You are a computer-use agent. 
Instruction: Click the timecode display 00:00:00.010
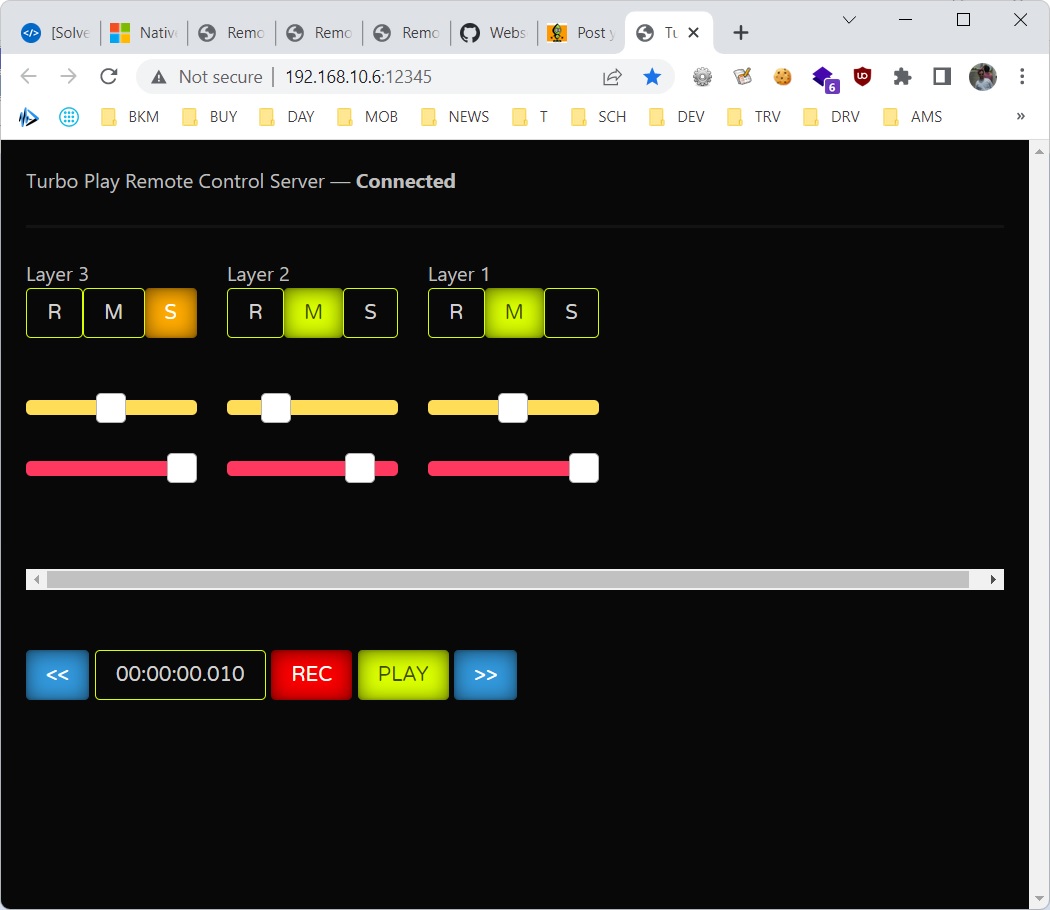click(180, 675)
